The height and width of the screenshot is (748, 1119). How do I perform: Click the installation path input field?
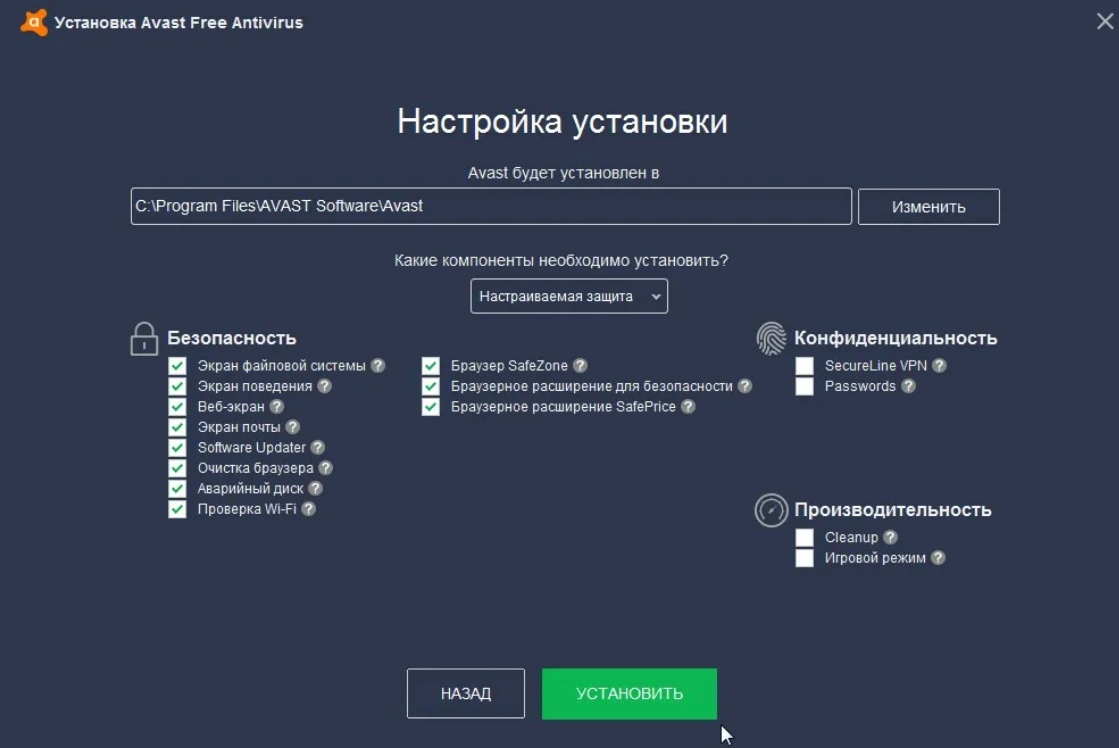coord(491,206)
